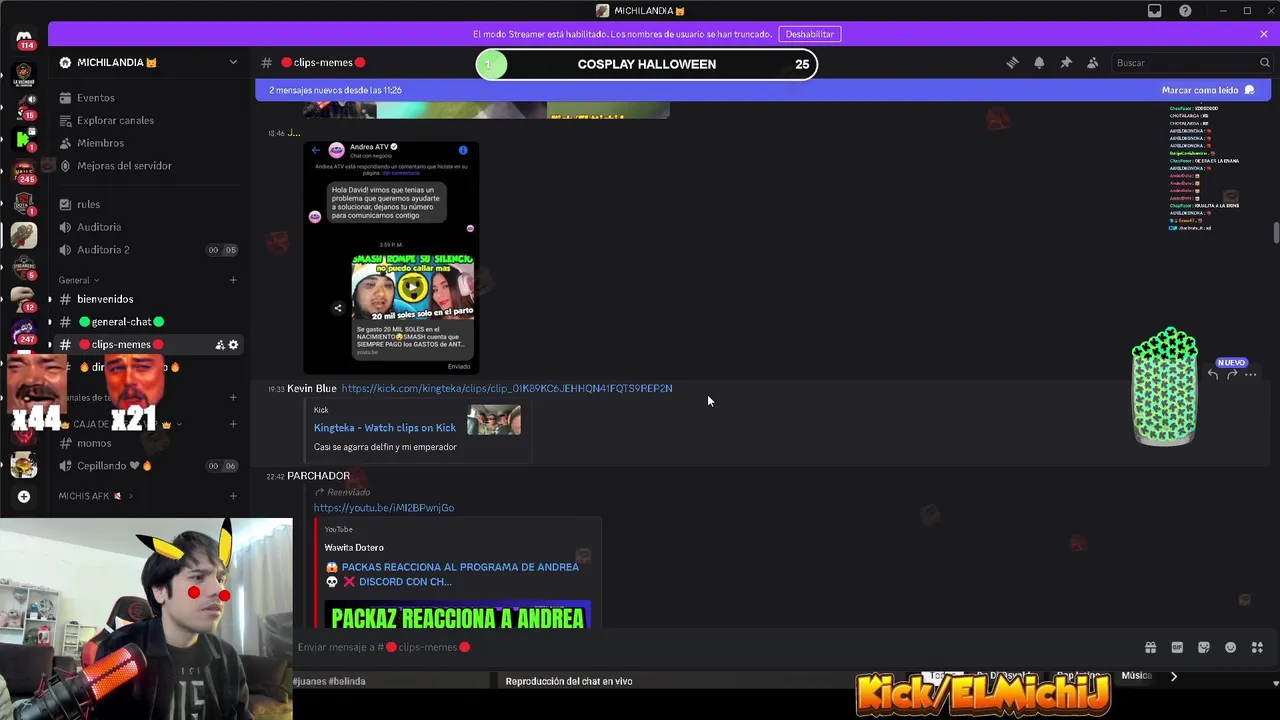Open help icon in title bar
1280x720 pixels.
(1185, 11)
